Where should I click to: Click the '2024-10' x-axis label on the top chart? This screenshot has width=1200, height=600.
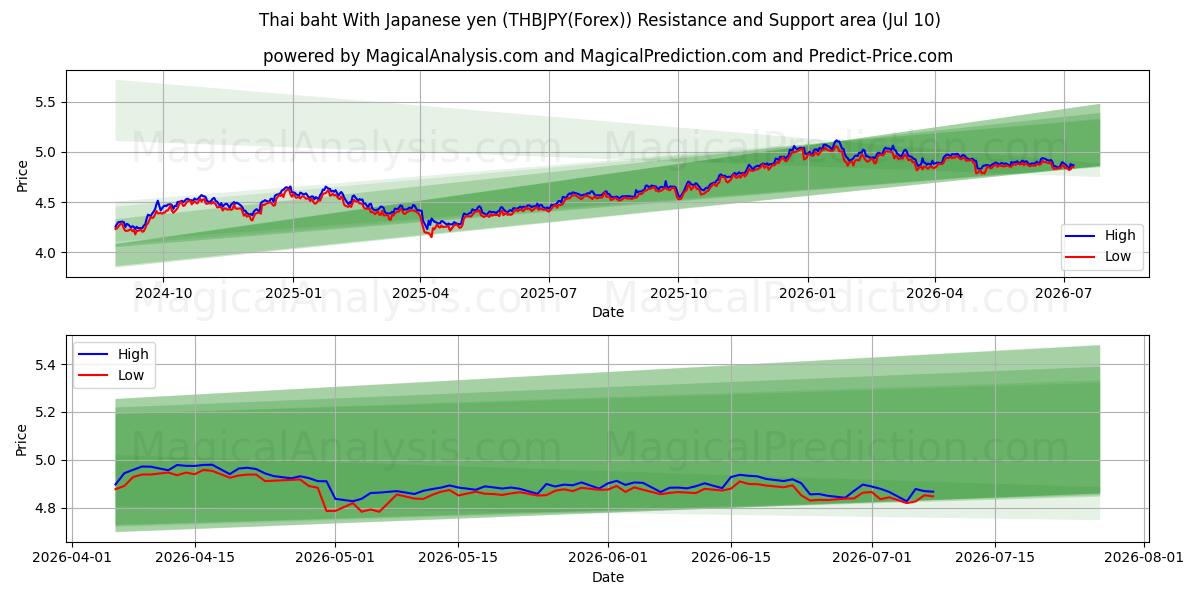pos(163,293)
